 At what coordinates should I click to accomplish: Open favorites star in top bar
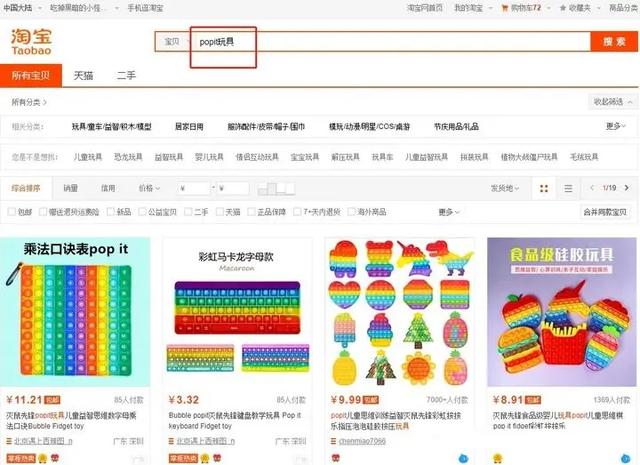pos(563,8)
